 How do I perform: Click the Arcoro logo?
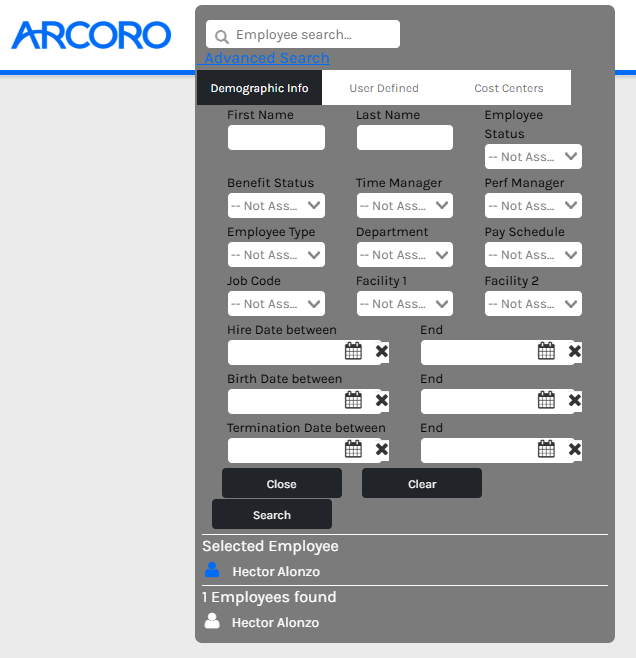[91, 35]
